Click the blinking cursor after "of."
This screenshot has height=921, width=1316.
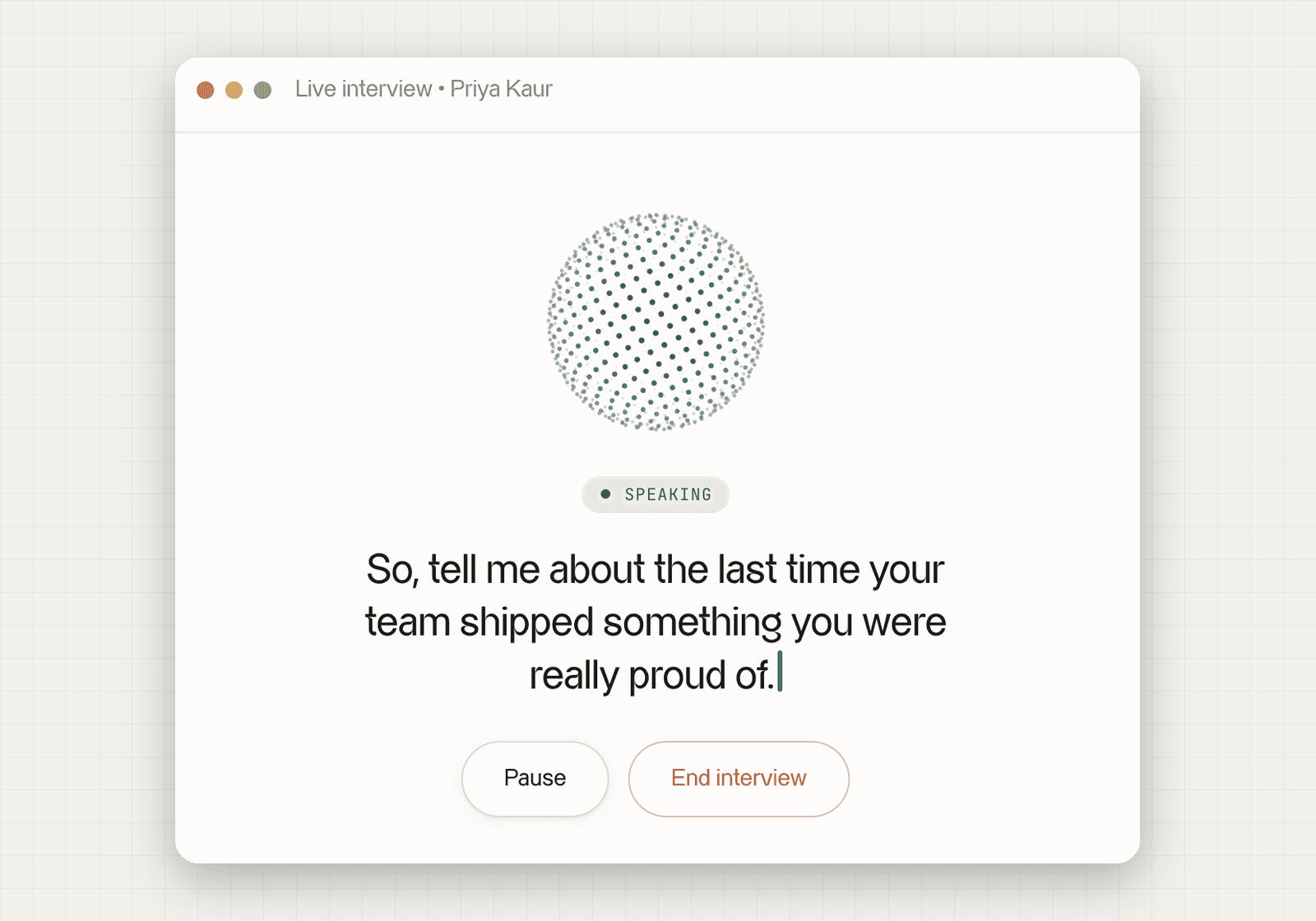[x=780, y=673]
